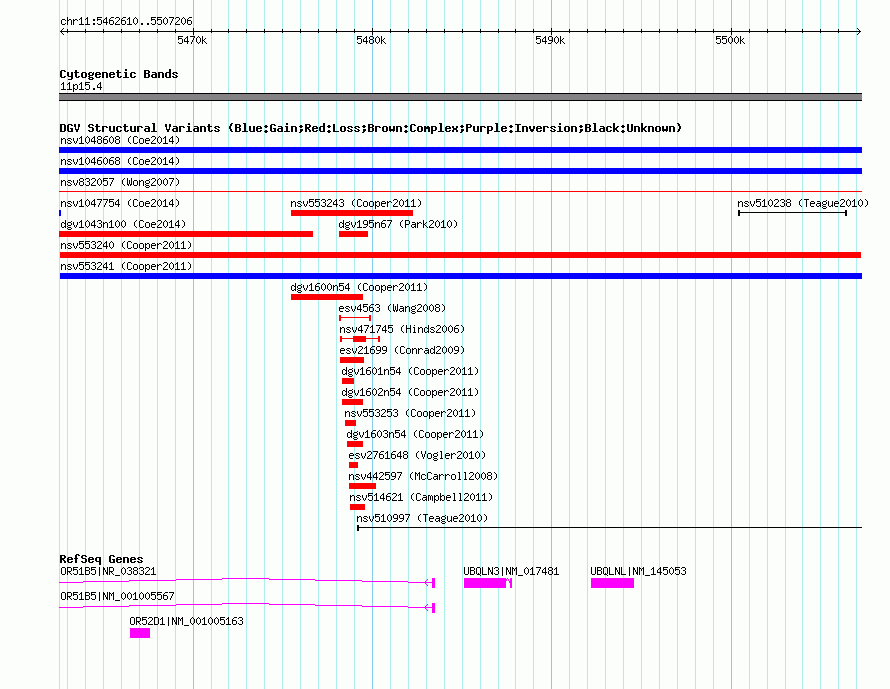Image resolution: width=890 pixels, height=689 pixels.
Task: Click the 11p15.4 band label
Action: pyautogui.click(x=81, y=86)
